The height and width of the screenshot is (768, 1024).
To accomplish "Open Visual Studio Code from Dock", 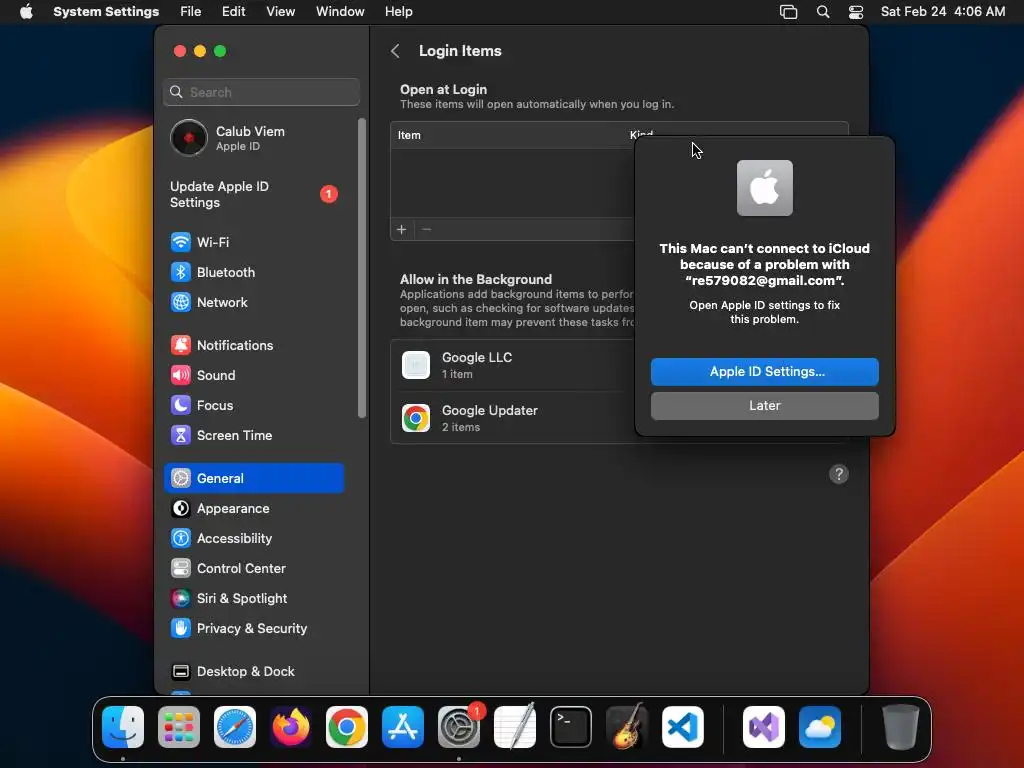I will (x=682, y=727).
